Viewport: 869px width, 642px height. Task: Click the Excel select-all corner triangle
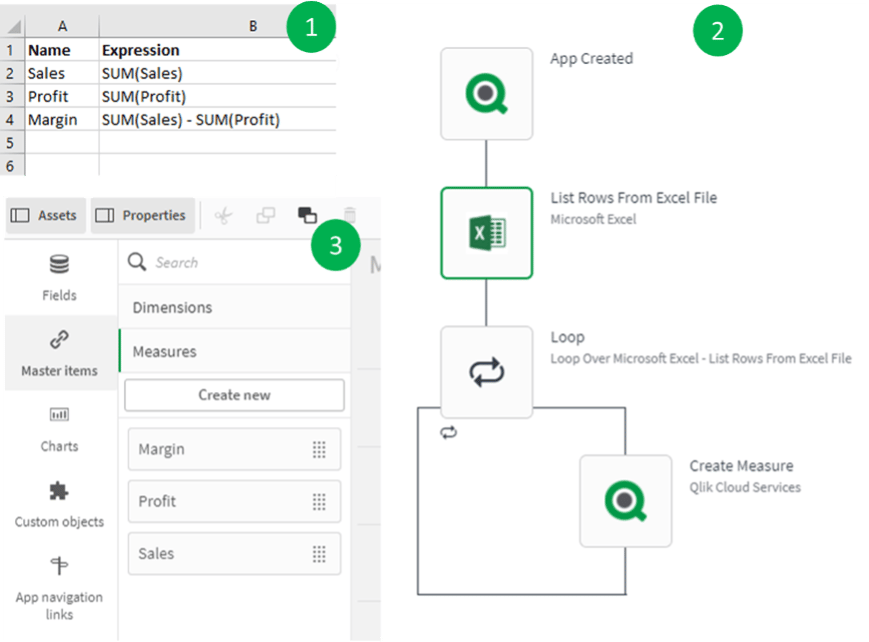pos(14,26)
